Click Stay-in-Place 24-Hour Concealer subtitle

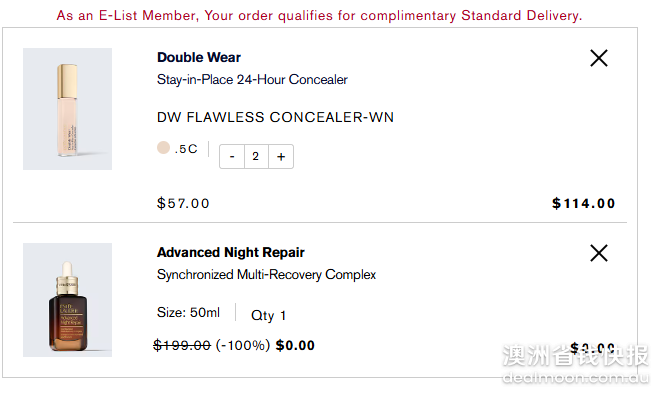click(252, 79)
